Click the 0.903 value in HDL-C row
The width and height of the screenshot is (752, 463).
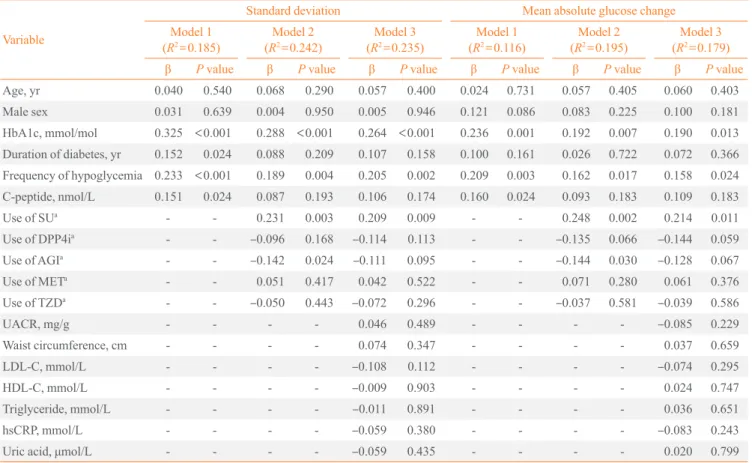tap(421, 388)
